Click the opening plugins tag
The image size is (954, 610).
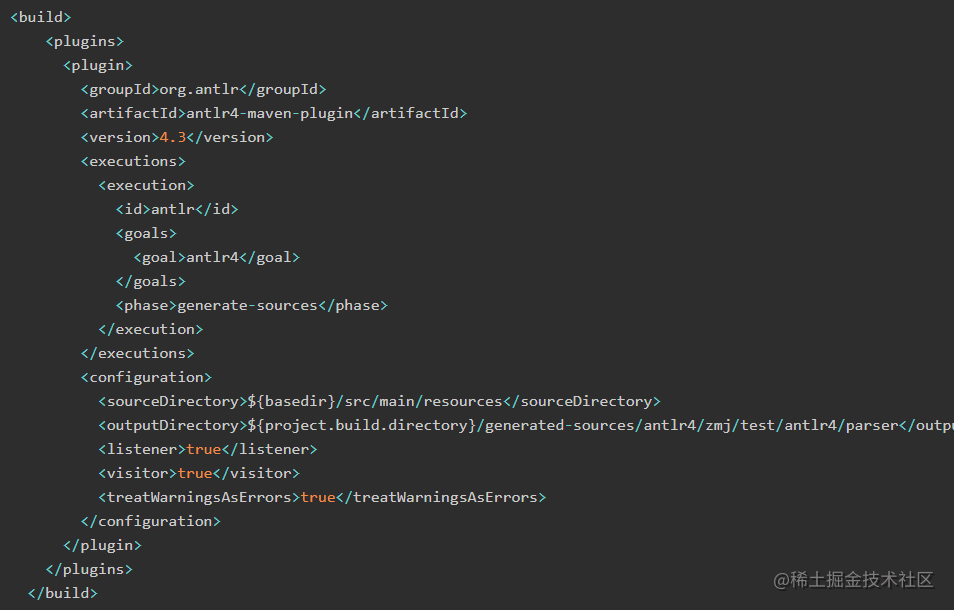[x=84, y=41]
